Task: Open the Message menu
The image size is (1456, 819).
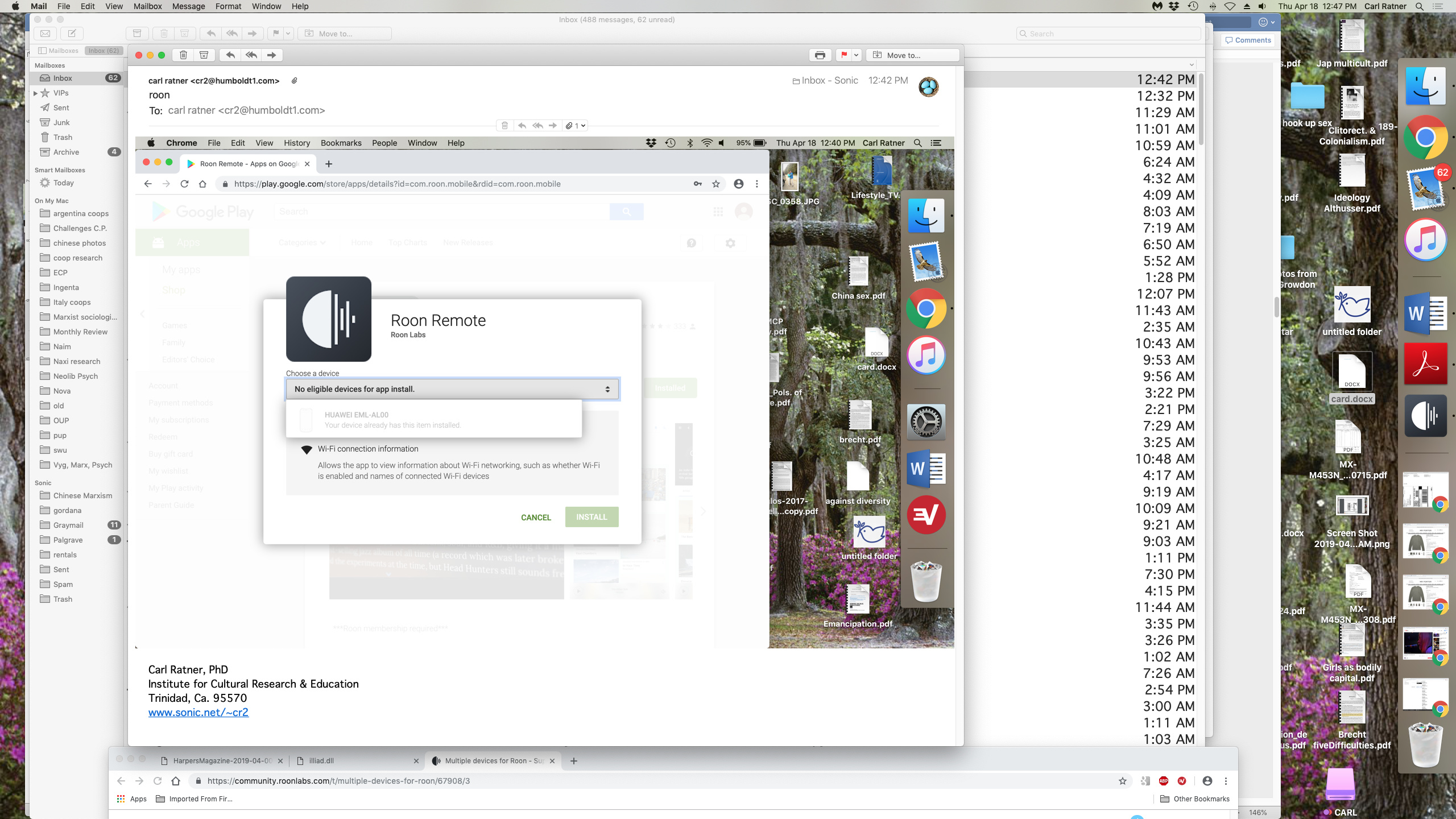Action: [x=188, y=6]
